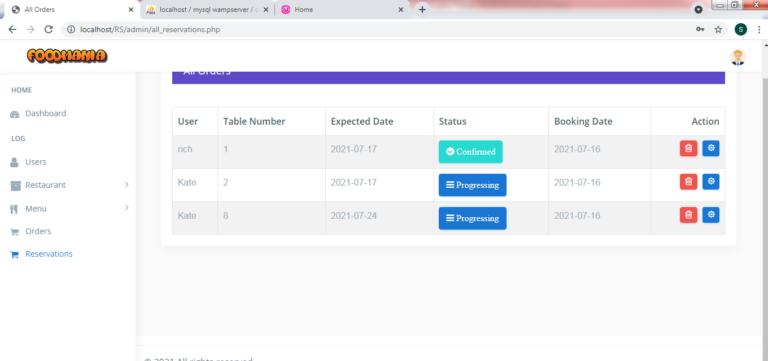Open settings for rich's reservation
This screenshot has width=768, height=361.
[711, 148]
